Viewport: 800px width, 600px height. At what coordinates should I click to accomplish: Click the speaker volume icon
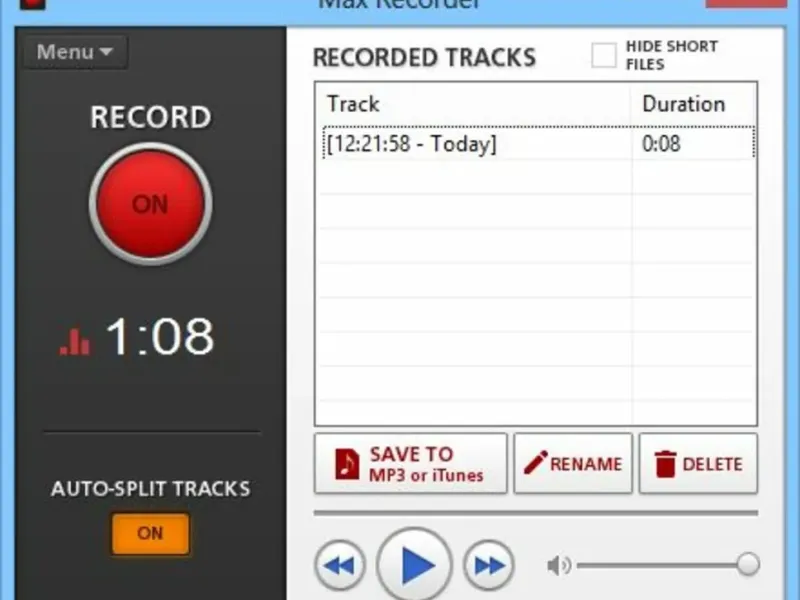[x=559, y=565]
